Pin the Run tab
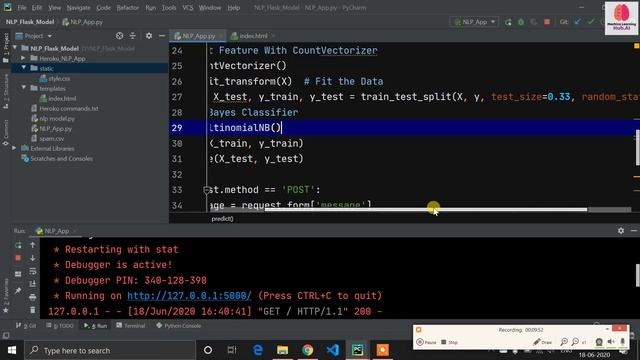 pyautogui.click(x=18, y=291)
